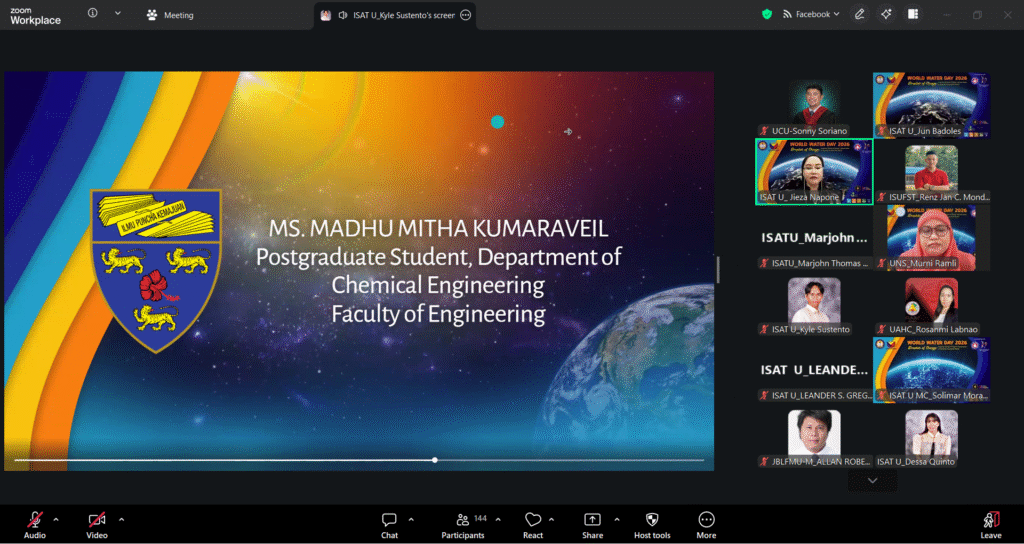Expand the video settings arrow
Image resolution: width=1024 pixels, height=544 pixels.
pyautogui.click(x=121, y=519)
